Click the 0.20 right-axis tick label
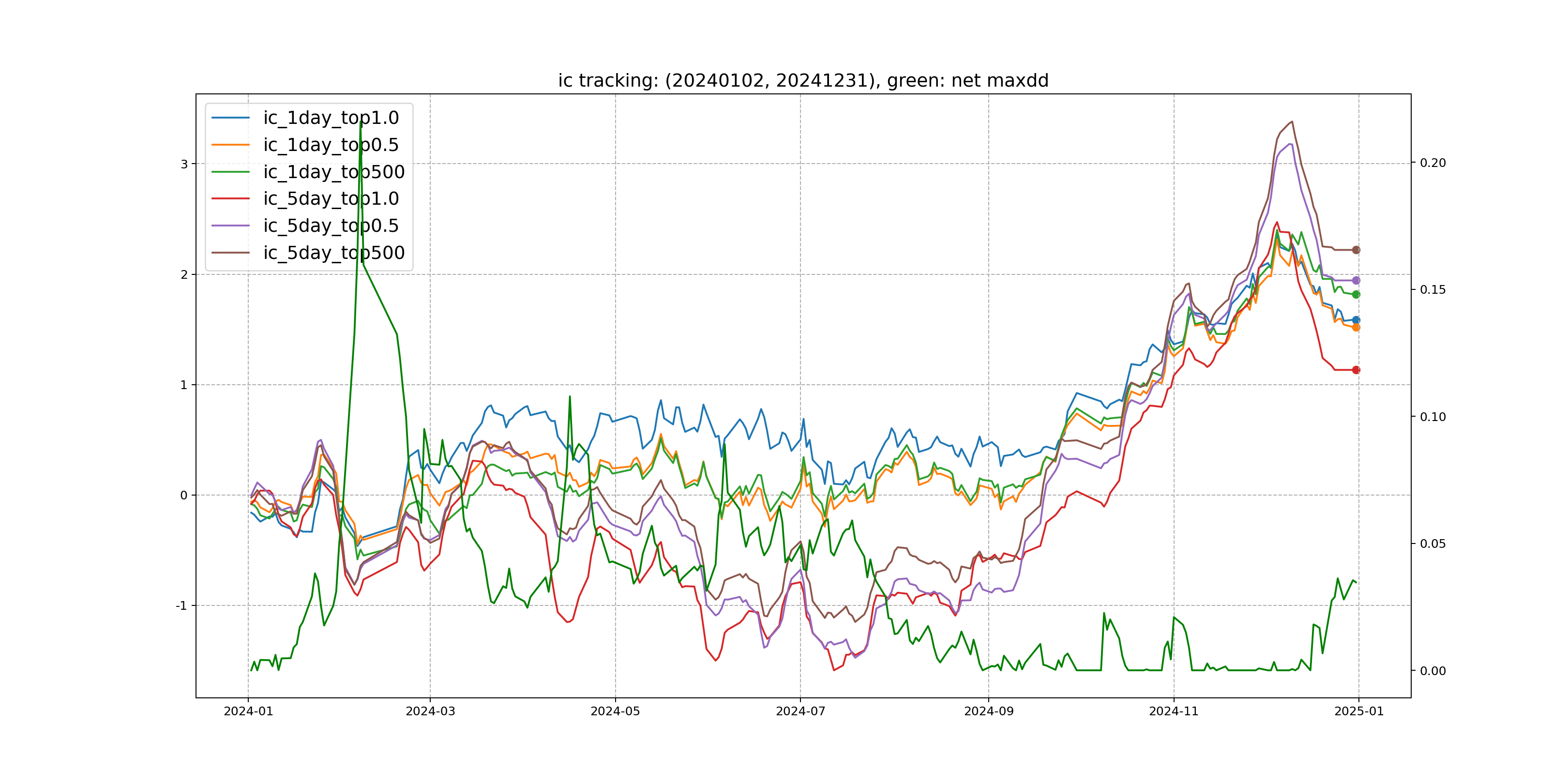The width and height of the screenshot is (1568, 784). [1433, 163]
